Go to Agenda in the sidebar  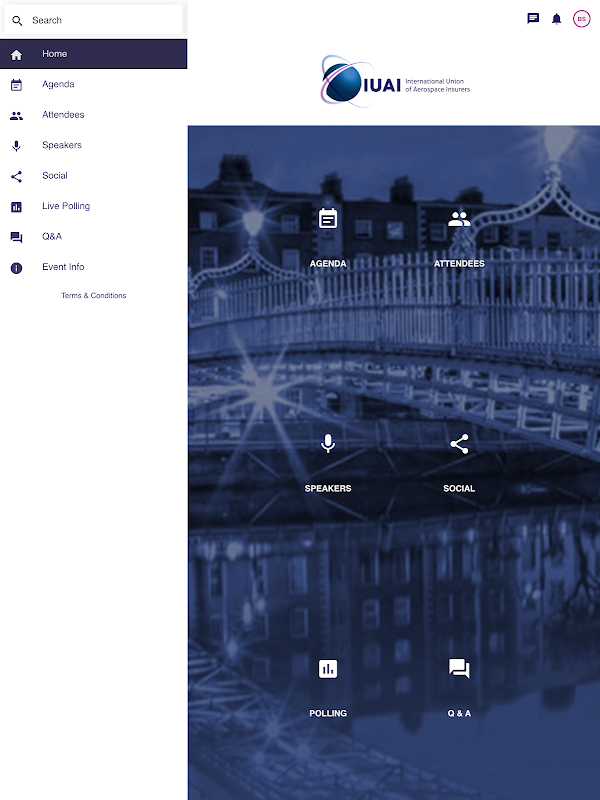(93, 84)
